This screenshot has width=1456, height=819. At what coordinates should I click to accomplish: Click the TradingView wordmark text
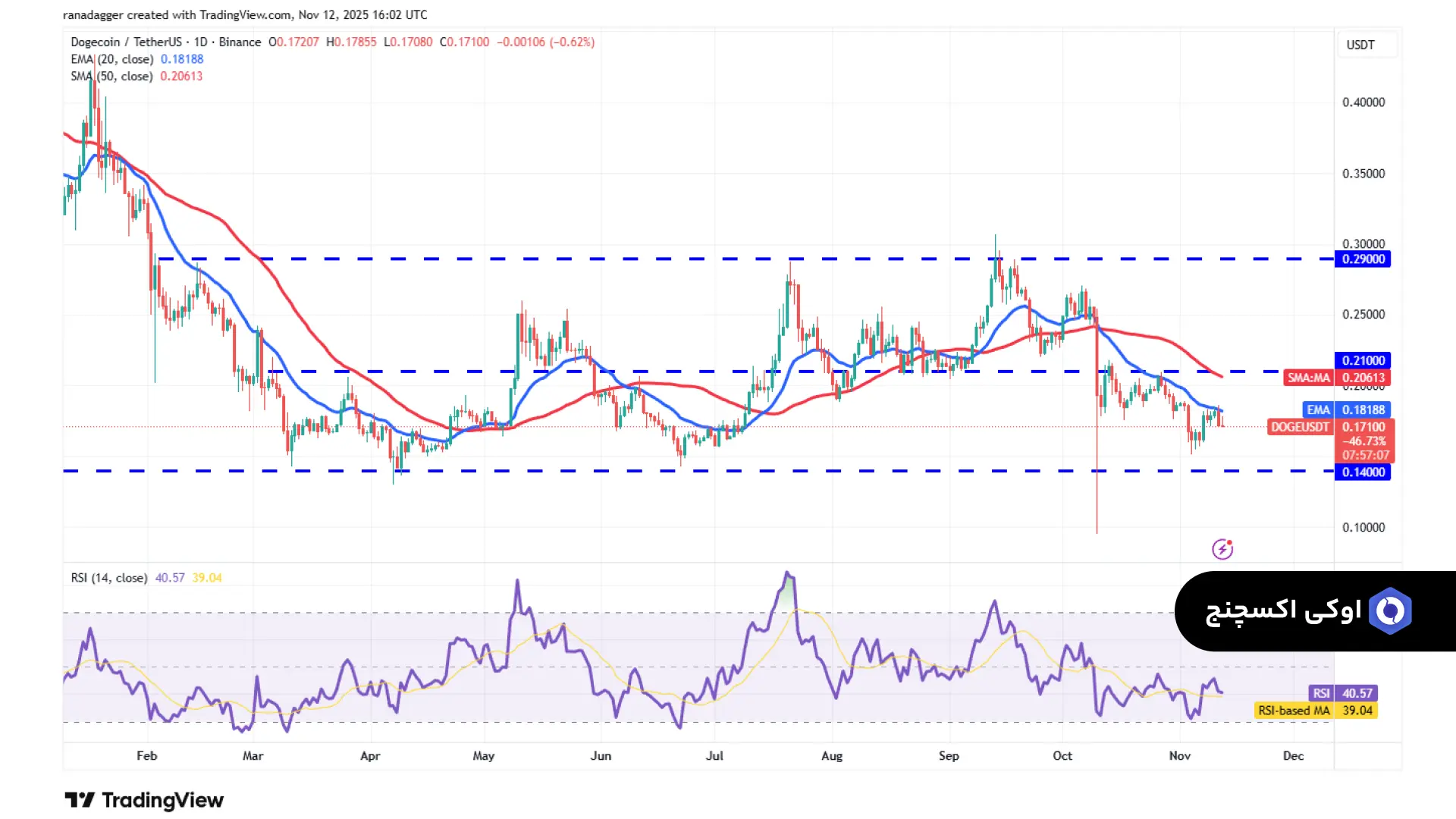[162, 800]
